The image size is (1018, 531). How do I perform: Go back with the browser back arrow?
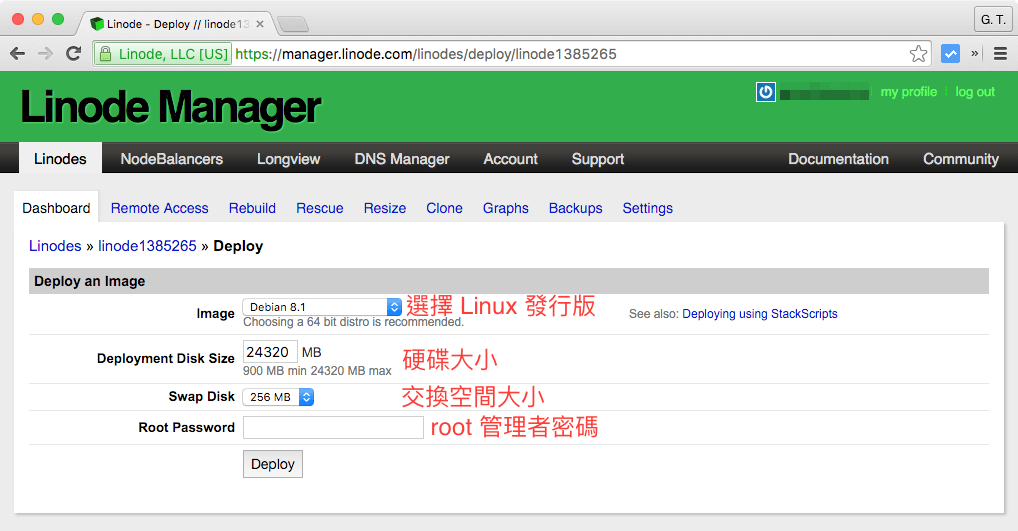click(x=18, y=54)
